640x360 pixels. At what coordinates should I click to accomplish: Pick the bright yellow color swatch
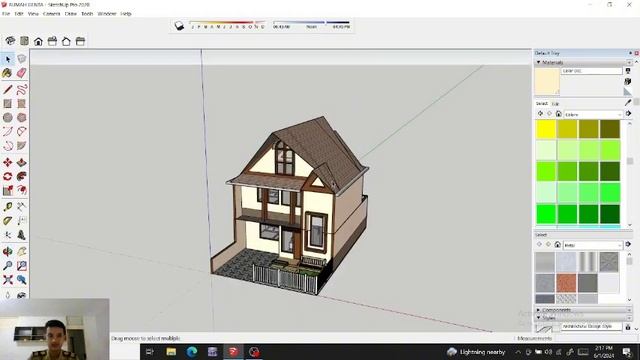546,129
